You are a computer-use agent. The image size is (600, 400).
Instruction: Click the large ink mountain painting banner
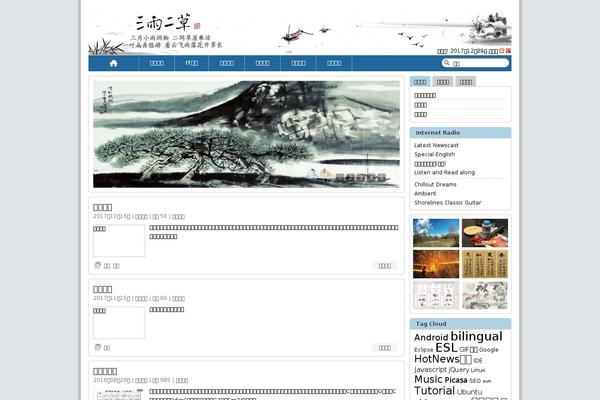[x=246, y=134]
